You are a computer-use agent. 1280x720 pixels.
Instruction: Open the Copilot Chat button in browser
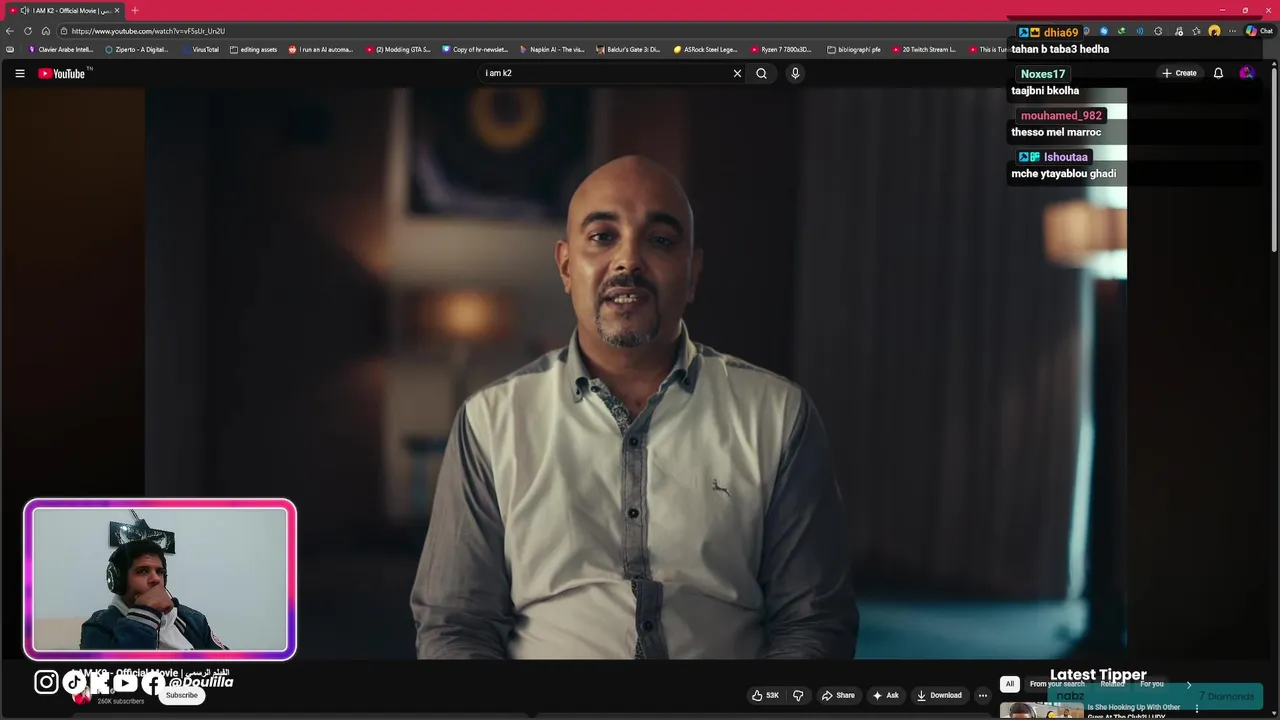(1259, 31)
